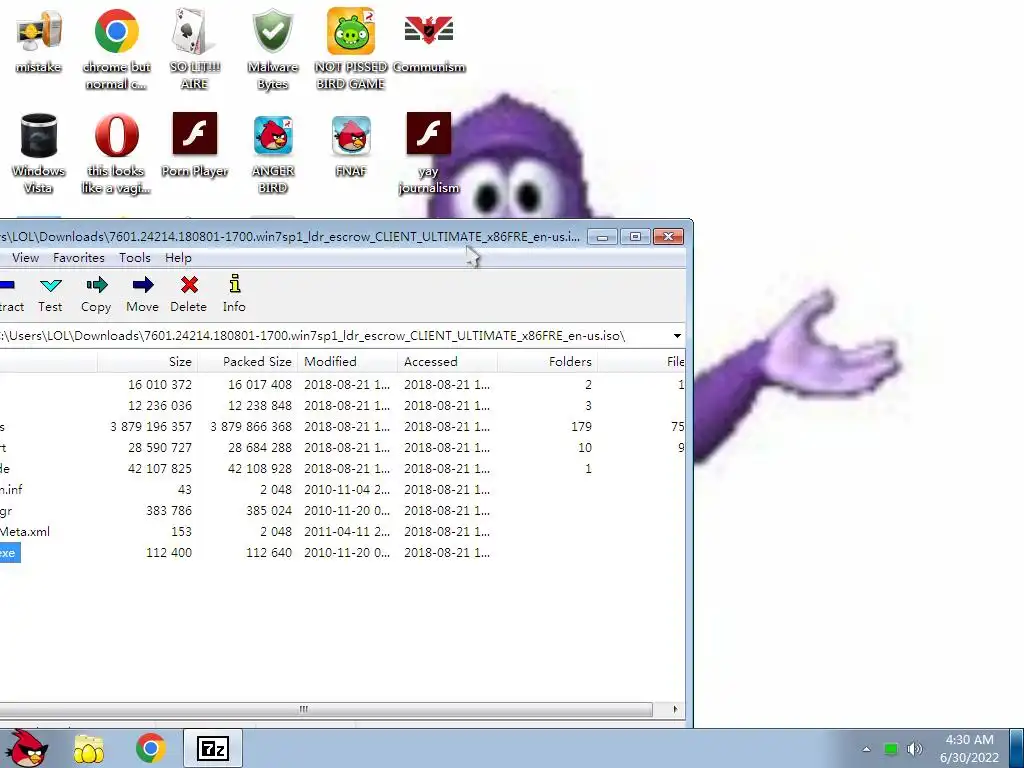Select the 'chrome but normal' desktop icon
1024x768 pixels.
[x=116, y=50]
